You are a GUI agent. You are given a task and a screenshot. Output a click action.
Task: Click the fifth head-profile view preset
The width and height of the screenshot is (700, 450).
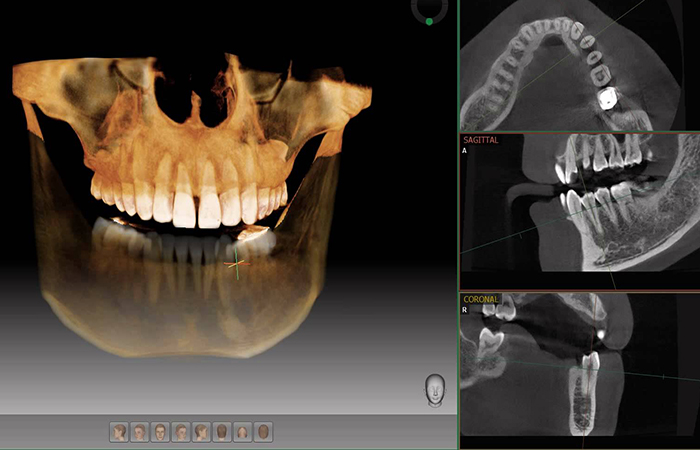pos(202,432)
